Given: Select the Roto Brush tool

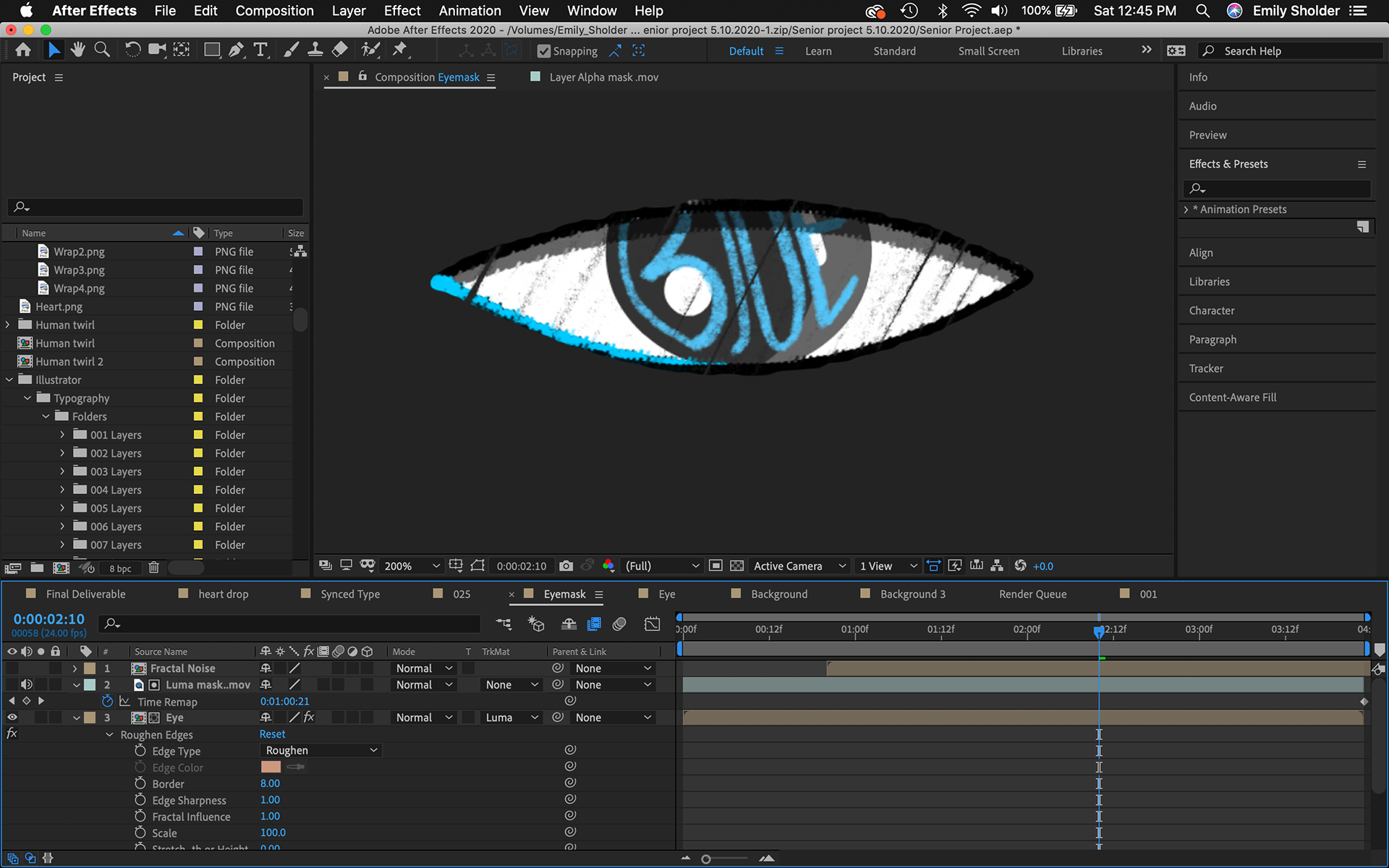Looking at the screenshot, I should tap(370, 50).
